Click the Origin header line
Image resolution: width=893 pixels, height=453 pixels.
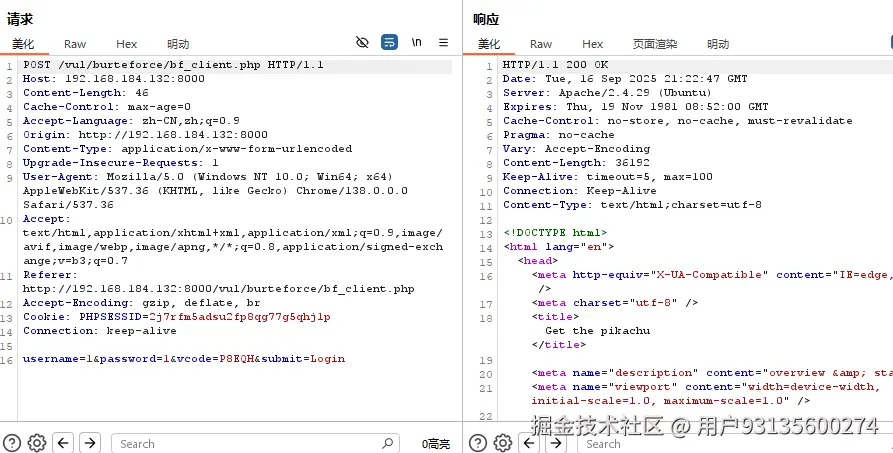click(145, 134)
